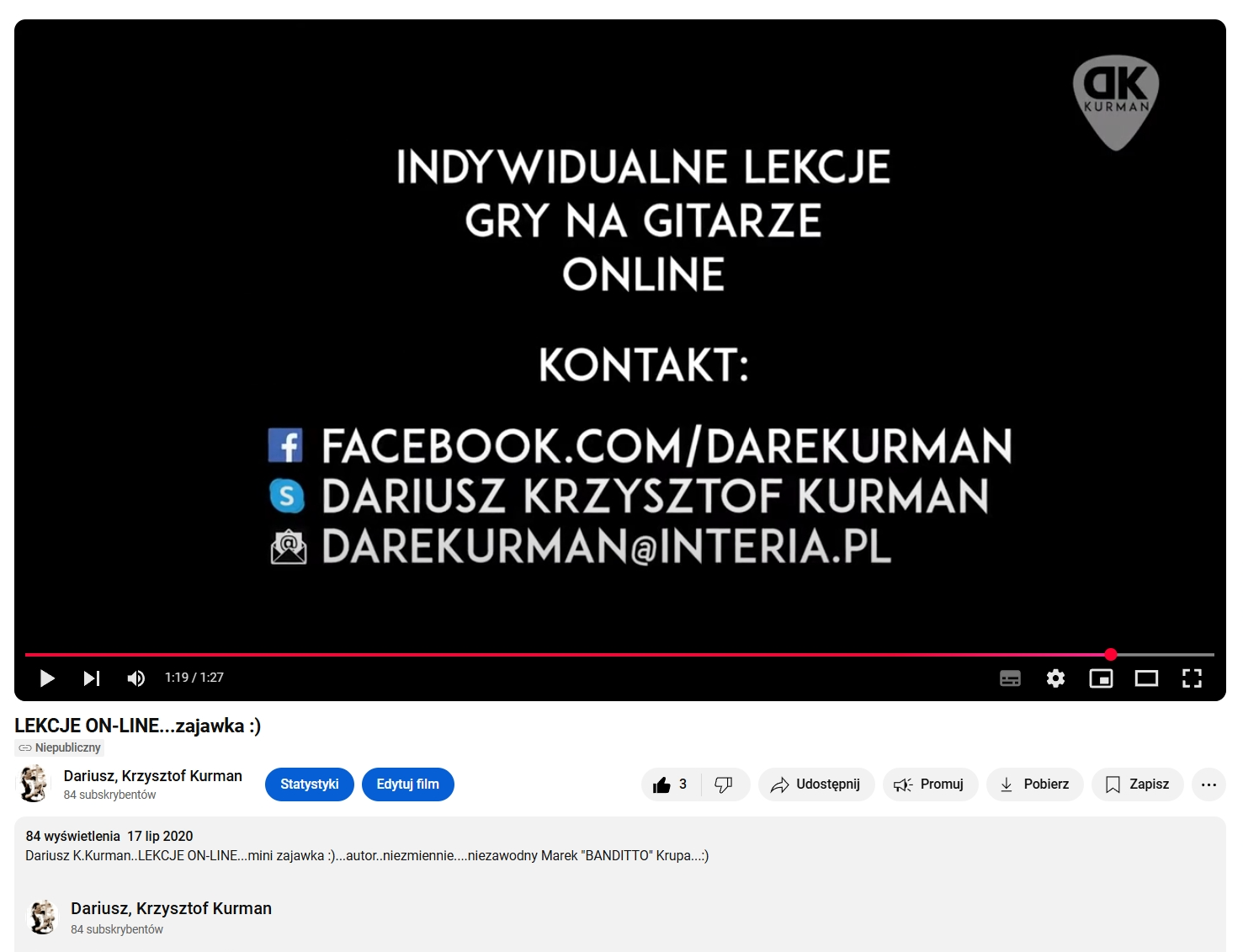
Task: Click the Niepubliczny visibility badge
Action: [60, 747]
